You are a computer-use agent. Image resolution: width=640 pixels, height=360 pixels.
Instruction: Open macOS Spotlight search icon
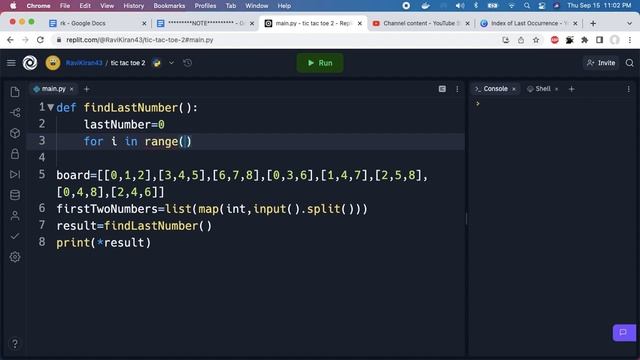527,6
